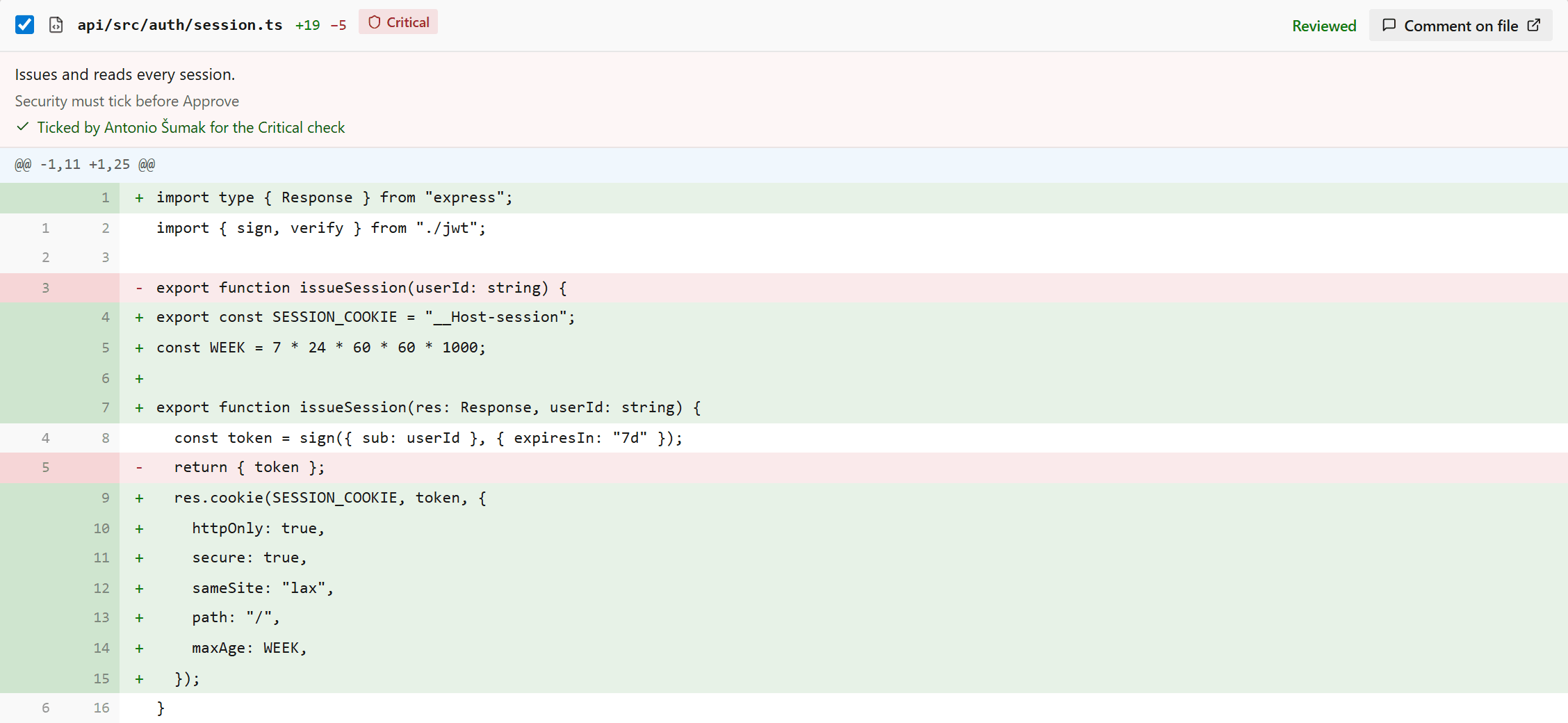This screenshot has height=723, width=1568.
Task: Click the added 'res.cookie(SESSION_COOKIE, token, {' line
Action: [784, 498]
